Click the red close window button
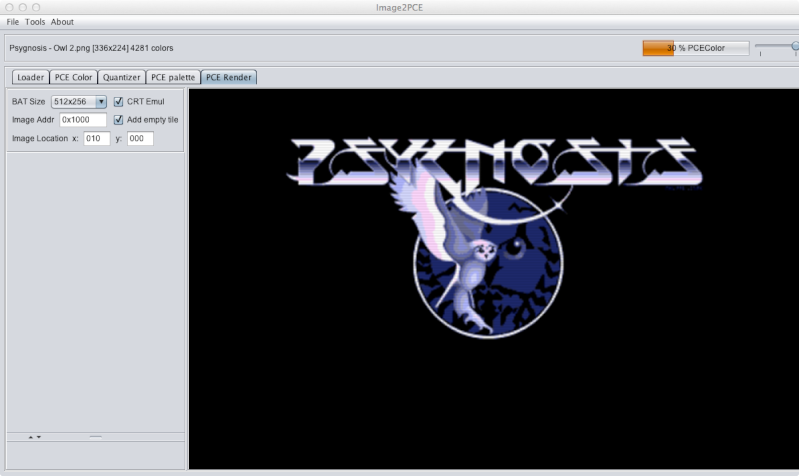Viewport: 799px width, 476px height. 9,7
